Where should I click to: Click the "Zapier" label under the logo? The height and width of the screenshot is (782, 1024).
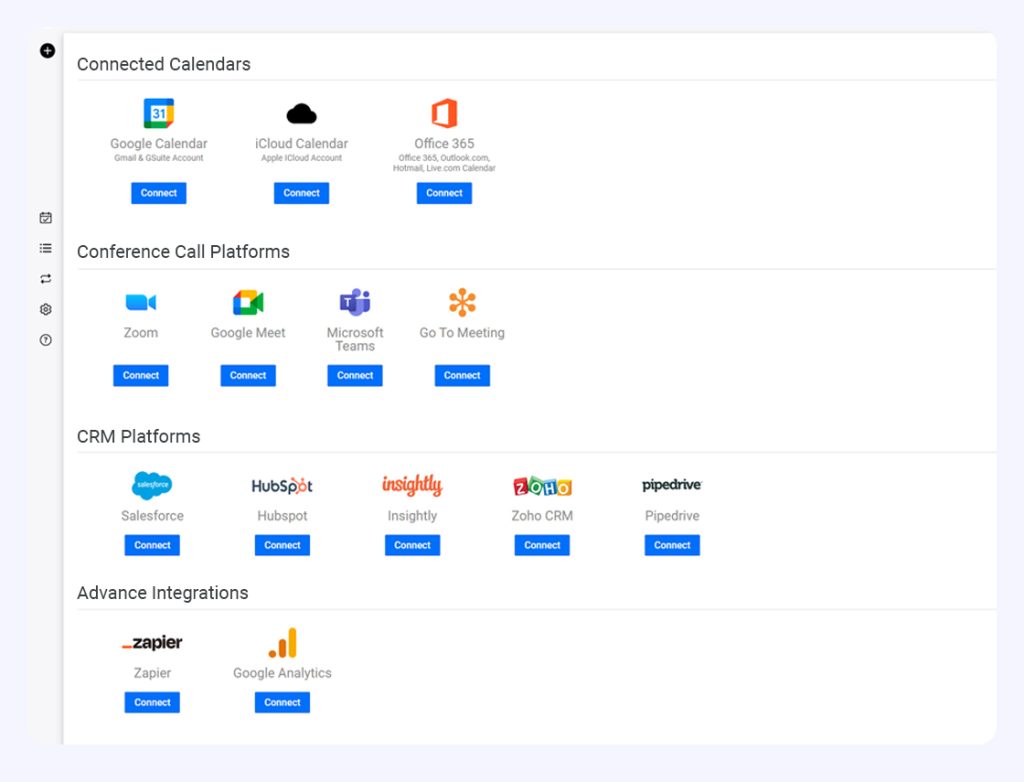tap(152, 673)
